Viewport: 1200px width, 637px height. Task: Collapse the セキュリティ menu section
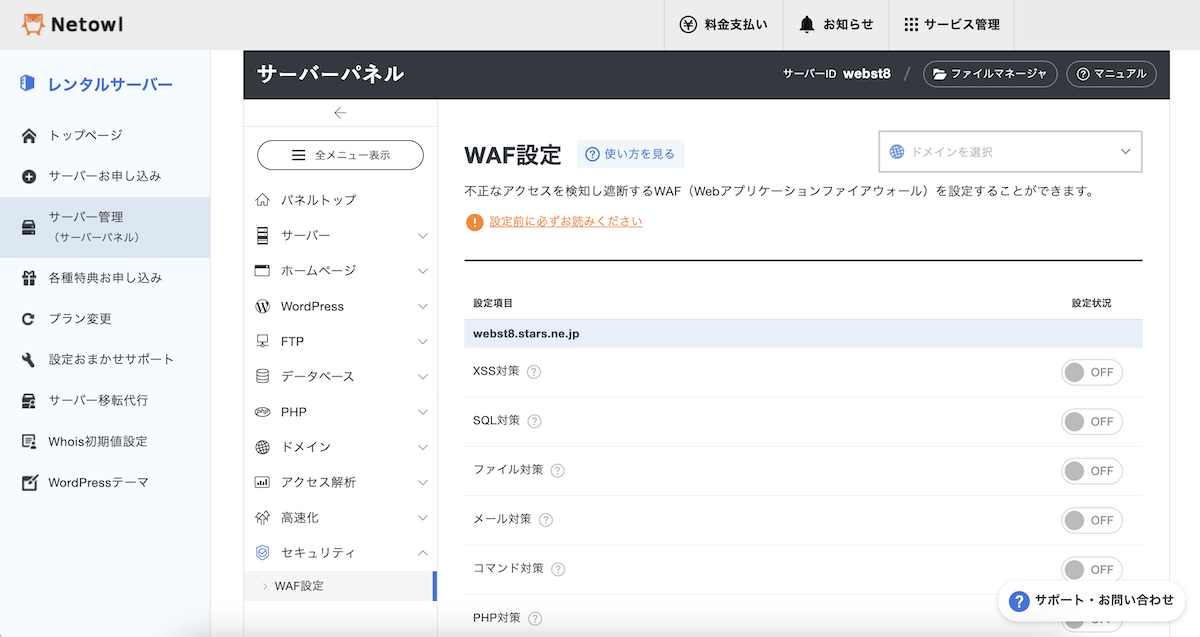coord(340,553)
